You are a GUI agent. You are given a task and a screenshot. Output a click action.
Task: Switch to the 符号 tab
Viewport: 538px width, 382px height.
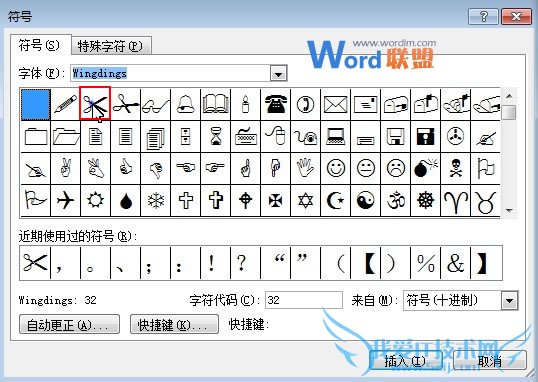pyautogui.click(x=40, y=45)
